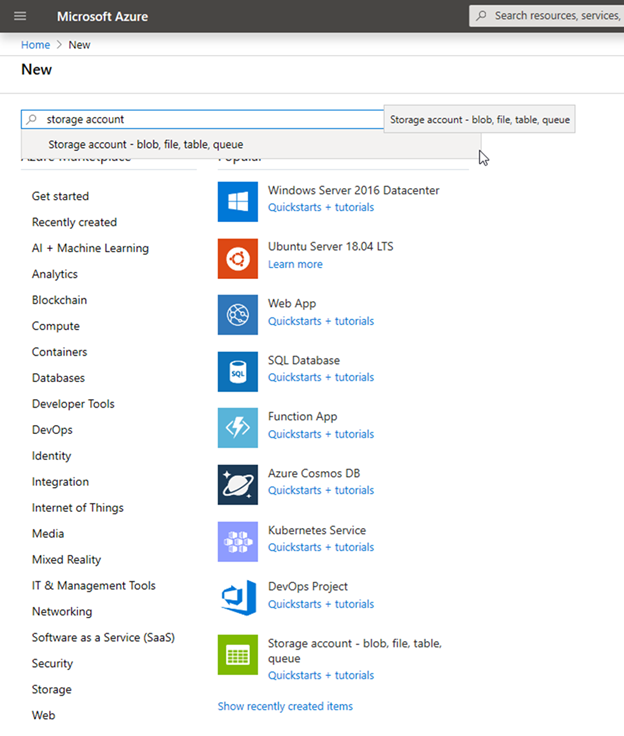
Task: Click Storage account - blob, file, table, queue title
Action: [355, 651]
